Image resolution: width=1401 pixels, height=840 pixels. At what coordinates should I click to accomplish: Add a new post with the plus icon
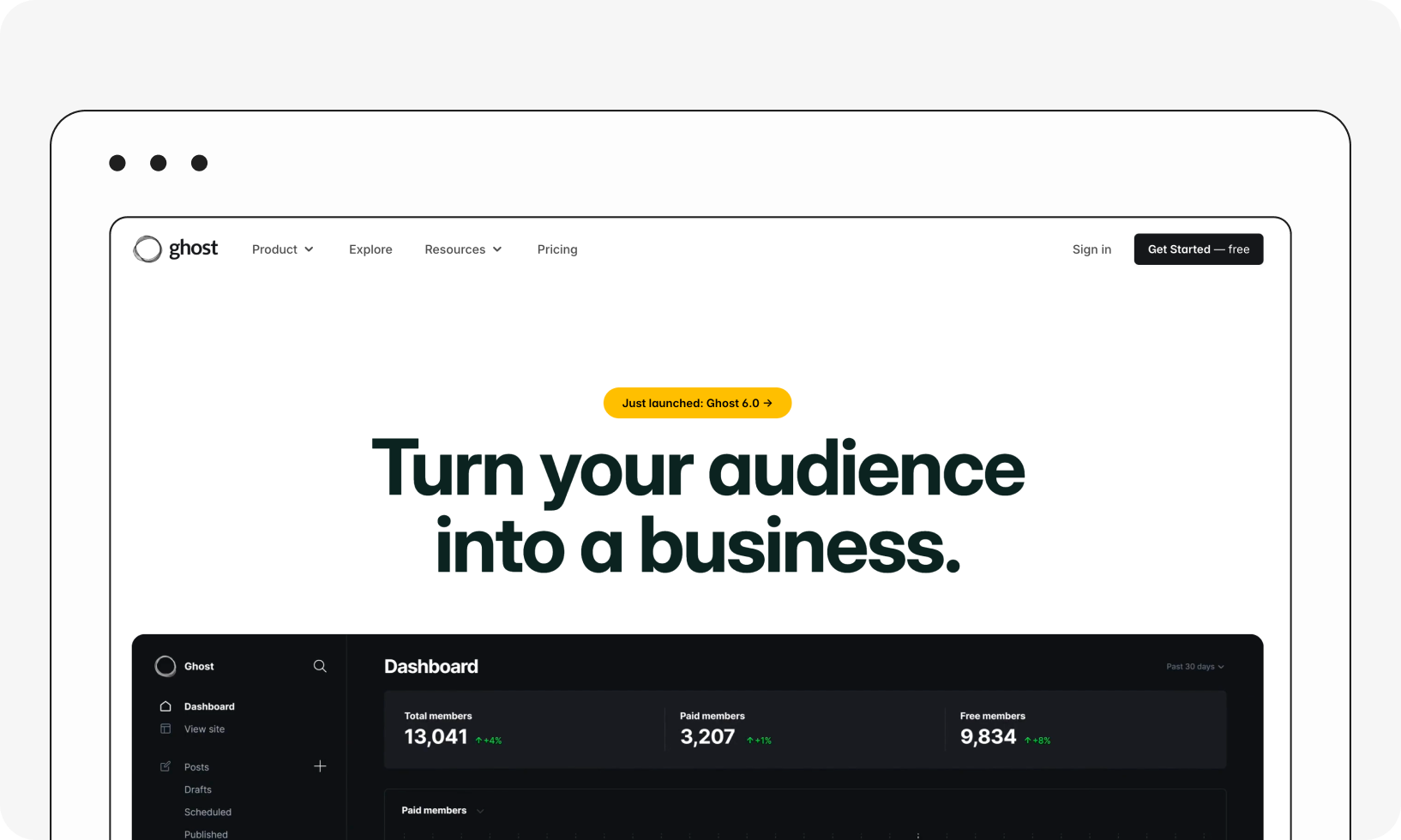tap(320, 766)
